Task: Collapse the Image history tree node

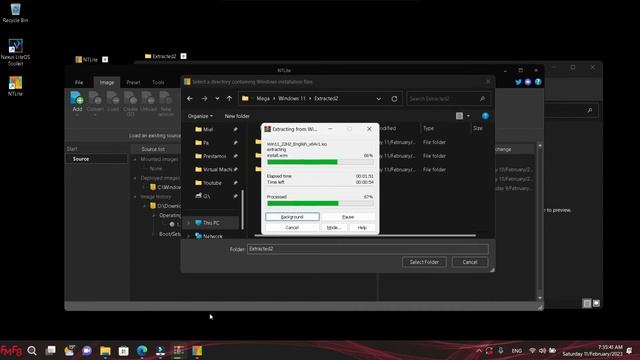Action: [135, 197]
